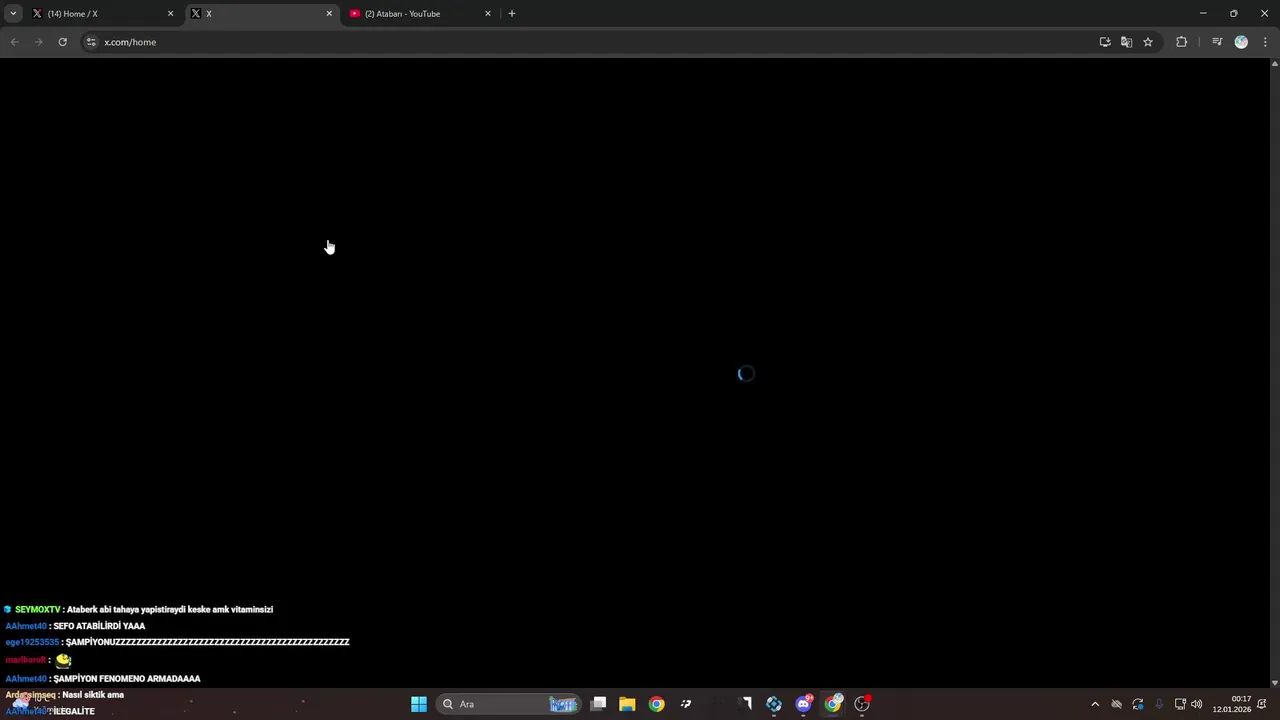This screenshot has width=1280, height=720.
Task: Go forward to the next page
Action: click(x=38, y=42)
